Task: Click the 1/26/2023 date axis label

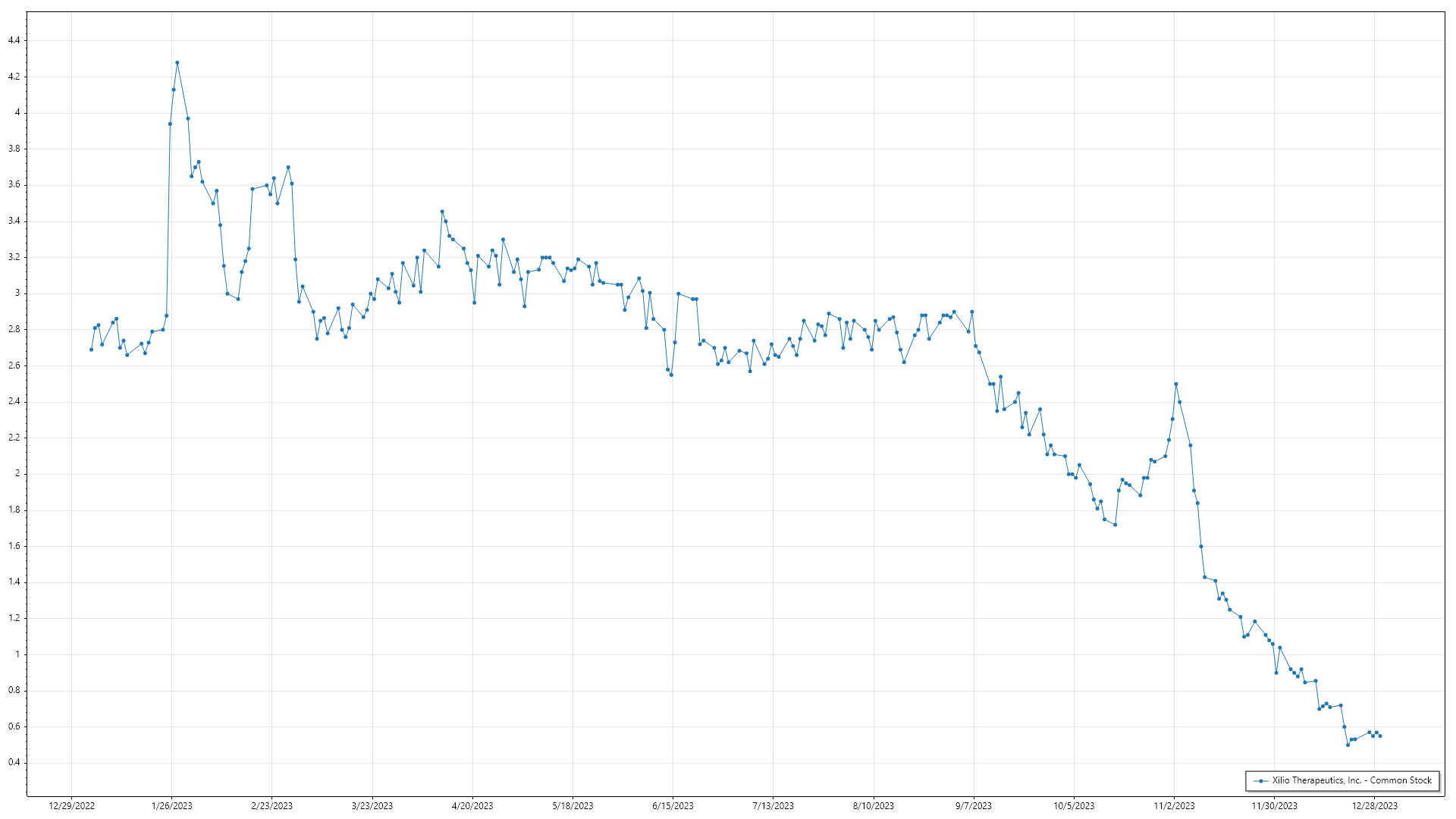Action: pos(171,806)
